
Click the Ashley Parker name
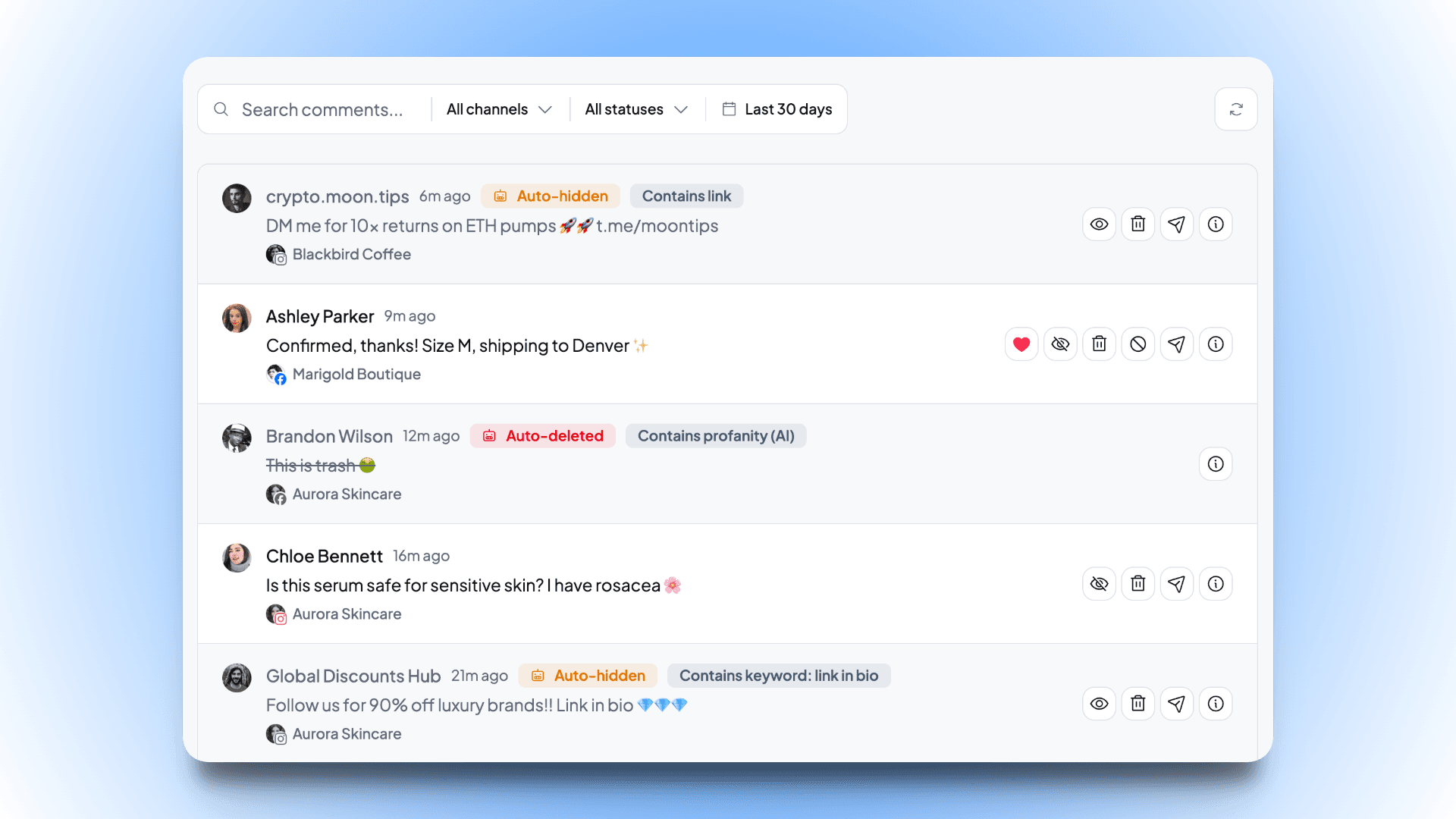click(x=320, y=316)
